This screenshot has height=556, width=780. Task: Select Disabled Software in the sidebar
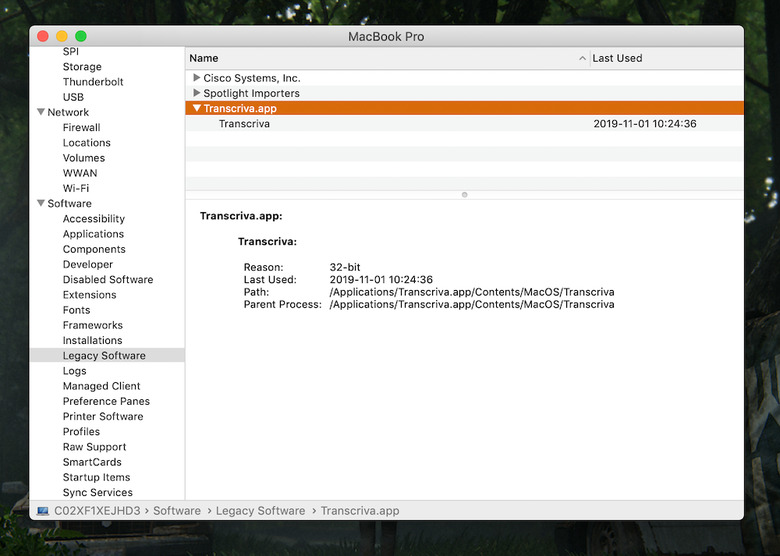click(x=108, y=280)
